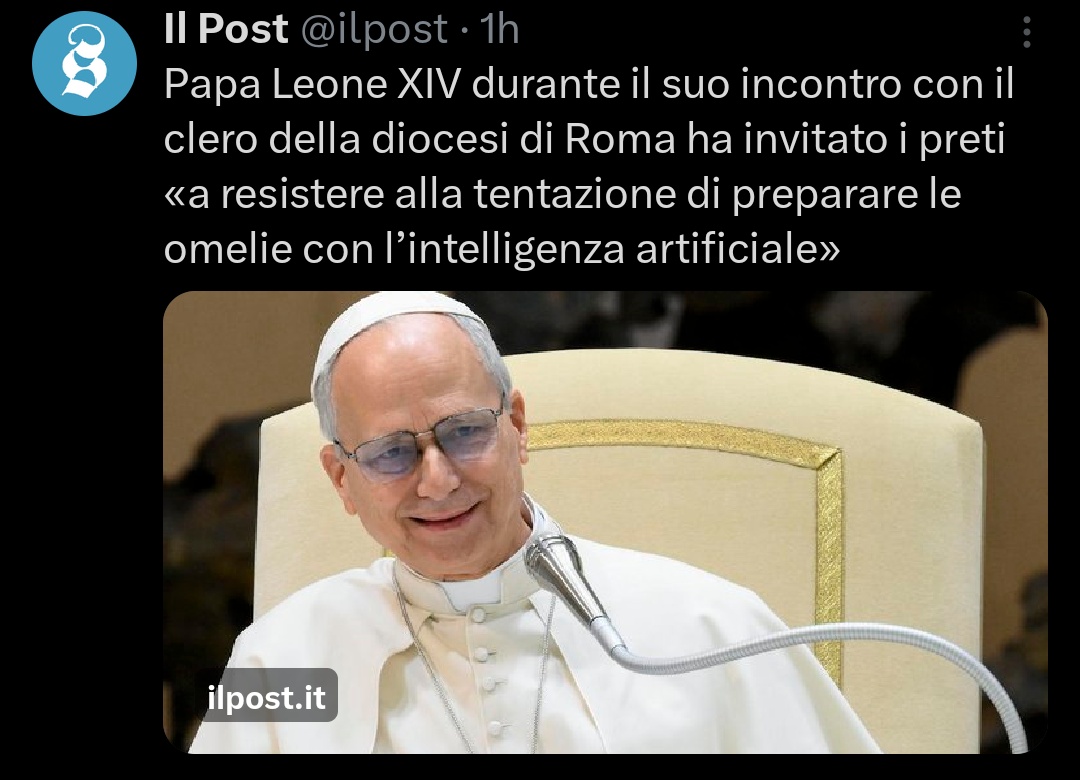Click the quoted text «a resistere alla tentazione»
1080x780 pixels.
coord(387,194)
